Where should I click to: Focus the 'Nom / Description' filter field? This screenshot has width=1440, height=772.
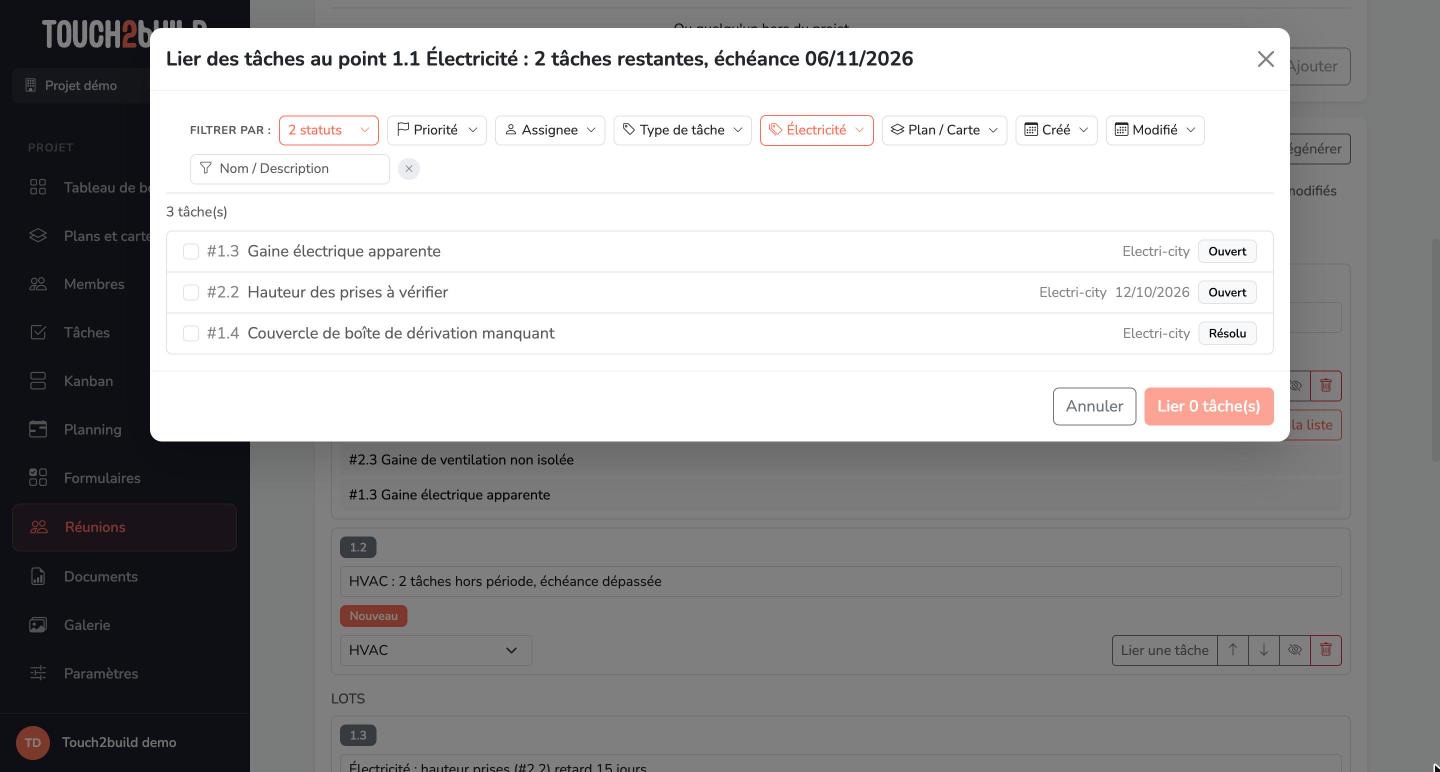[x=290, y=169]
